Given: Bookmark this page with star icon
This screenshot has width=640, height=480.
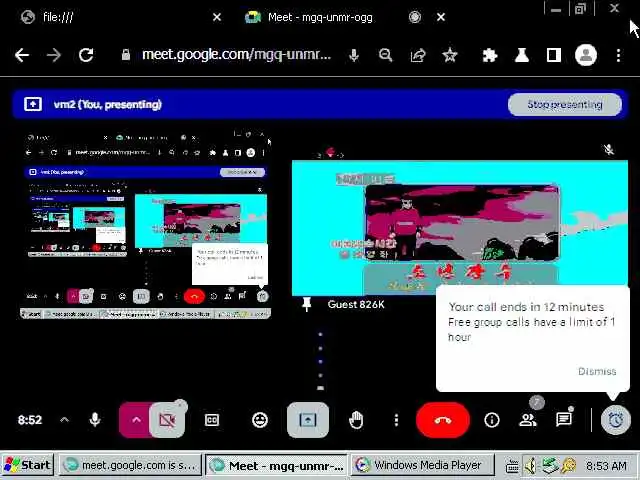Looking at the screenshot, I should 449,55.
